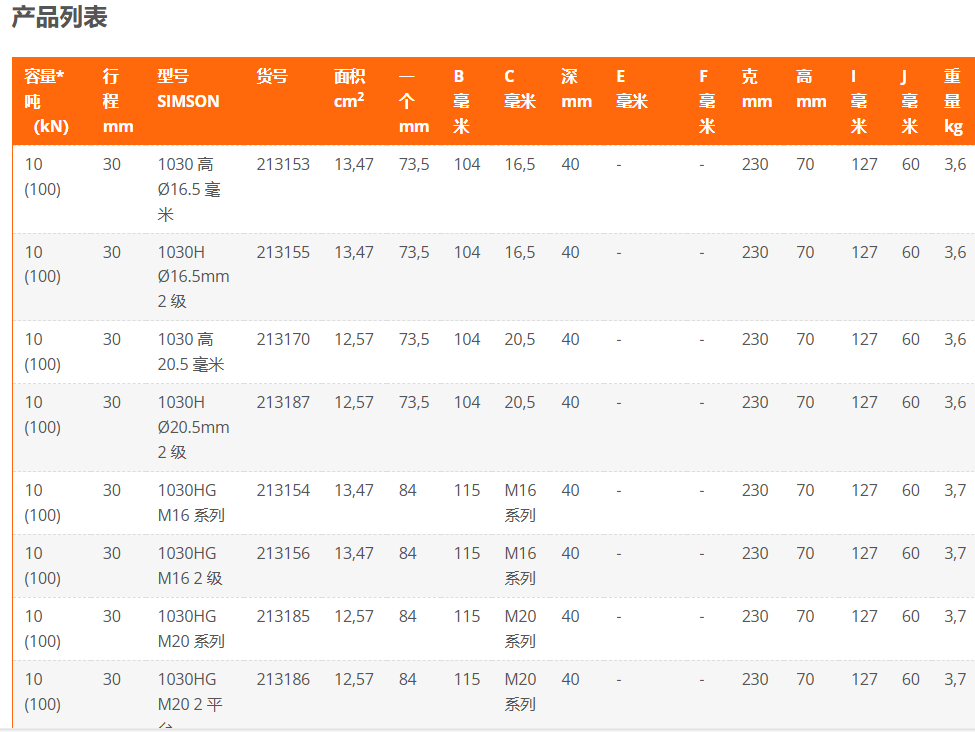Select C column M16 系列 in row 213156

click(x=520, y=565)
